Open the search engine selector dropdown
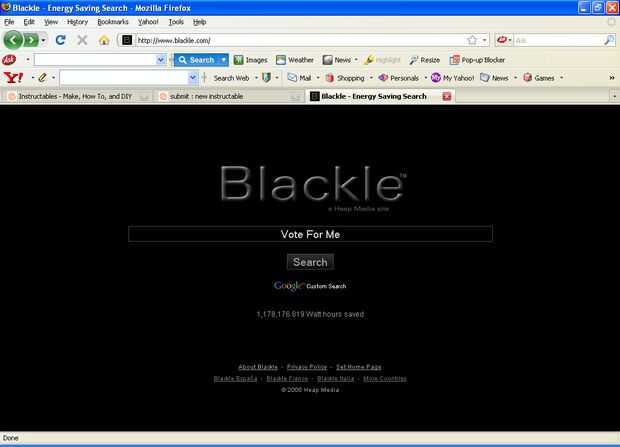The width and height of the screenshot is (620, 447). click(504, 40)
